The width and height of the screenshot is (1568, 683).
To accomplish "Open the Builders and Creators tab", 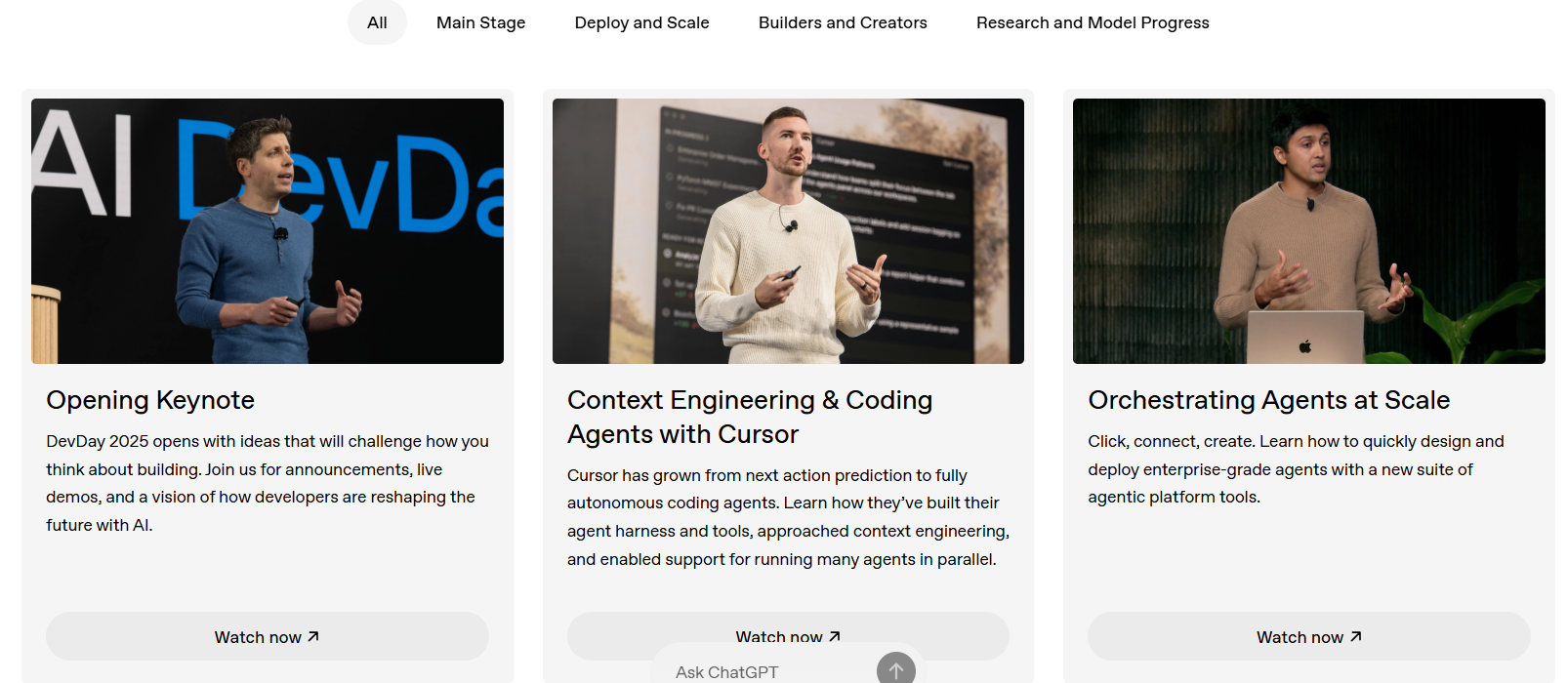I will click(x=843, y=22).
